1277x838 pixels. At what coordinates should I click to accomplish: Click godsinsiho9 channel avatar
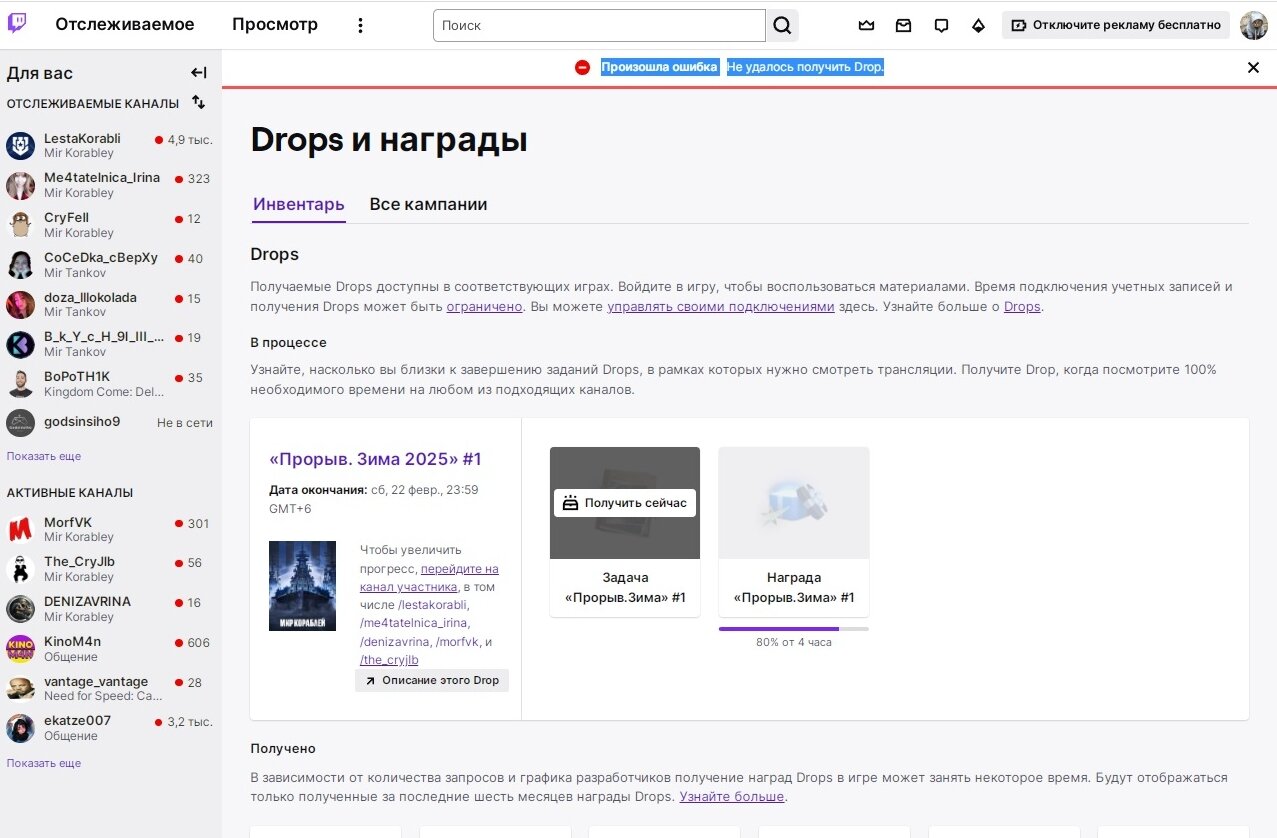(x=21, y=423)
